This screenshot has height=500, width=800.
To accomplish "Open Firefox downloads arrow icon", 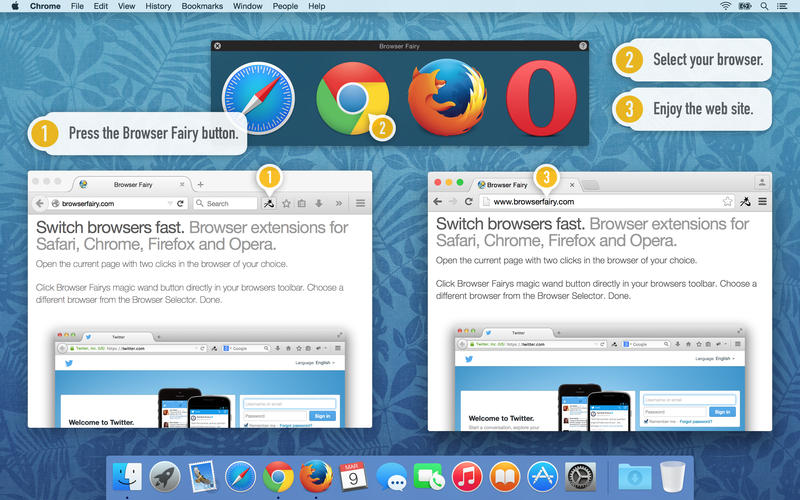I will click(318, 203).
